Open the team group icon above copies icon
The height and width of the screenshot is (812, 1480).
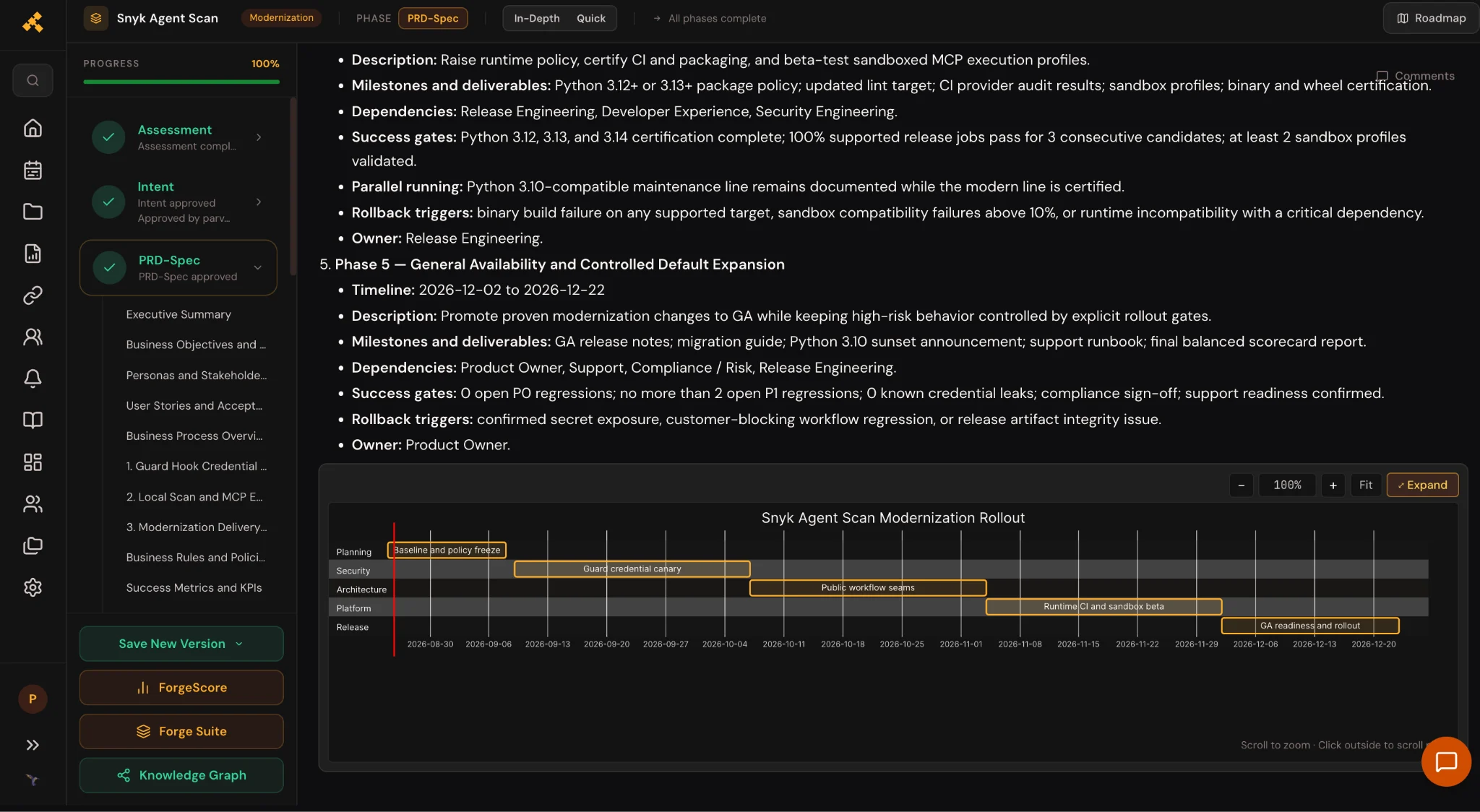click(33, 504)
